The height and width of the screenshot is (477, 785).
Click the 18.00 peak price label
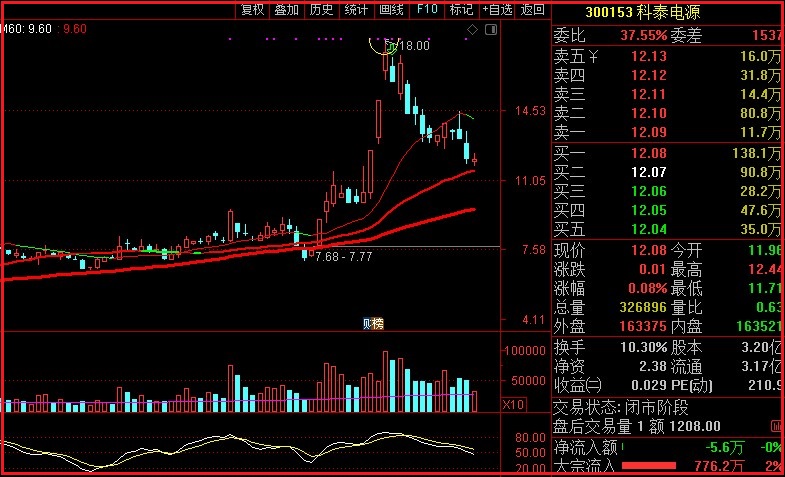coord(415,46)
